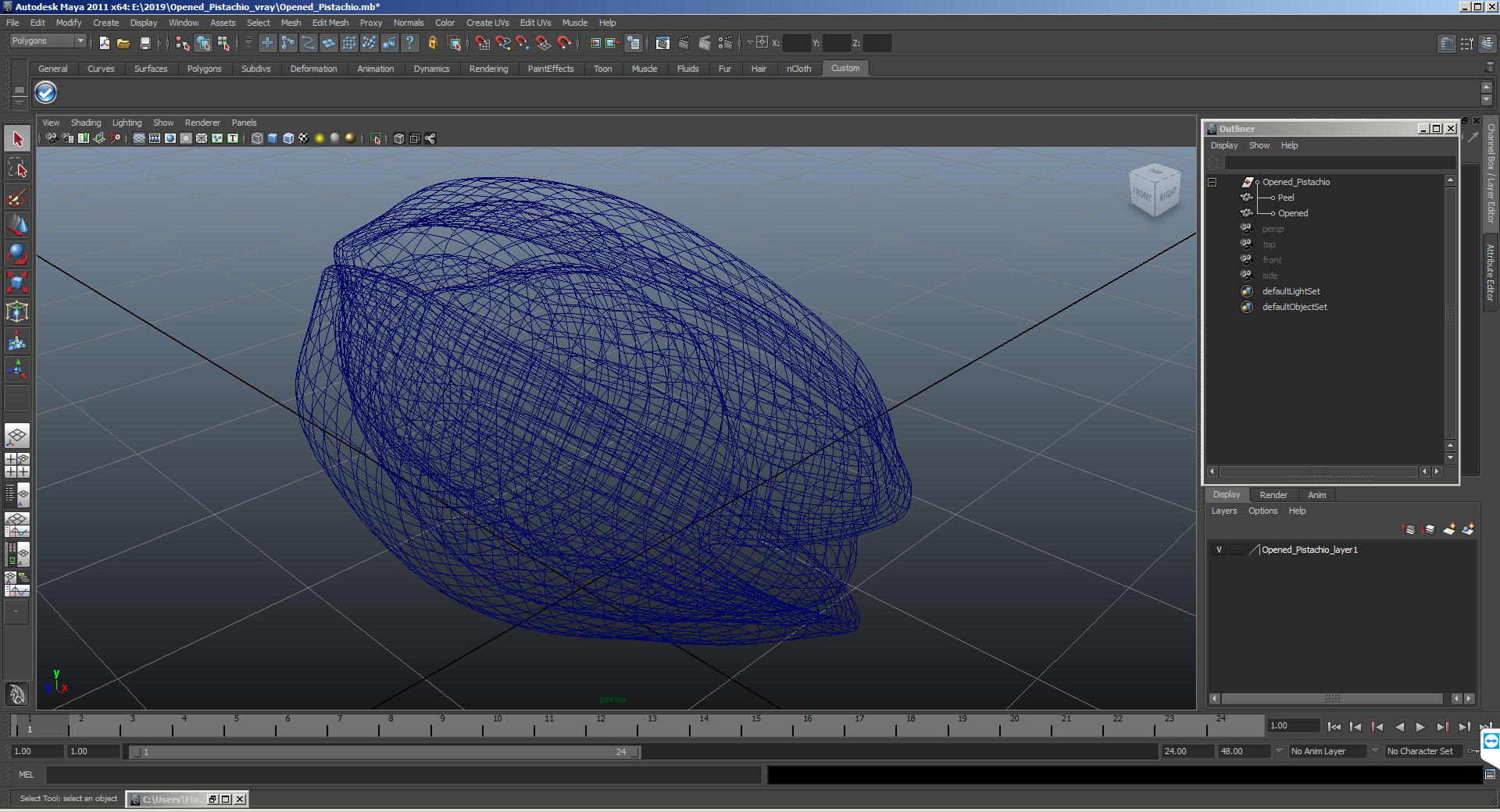Choose Persp/Graph Editor layout icon
The image size is (1500, 812).
point(17,524)
